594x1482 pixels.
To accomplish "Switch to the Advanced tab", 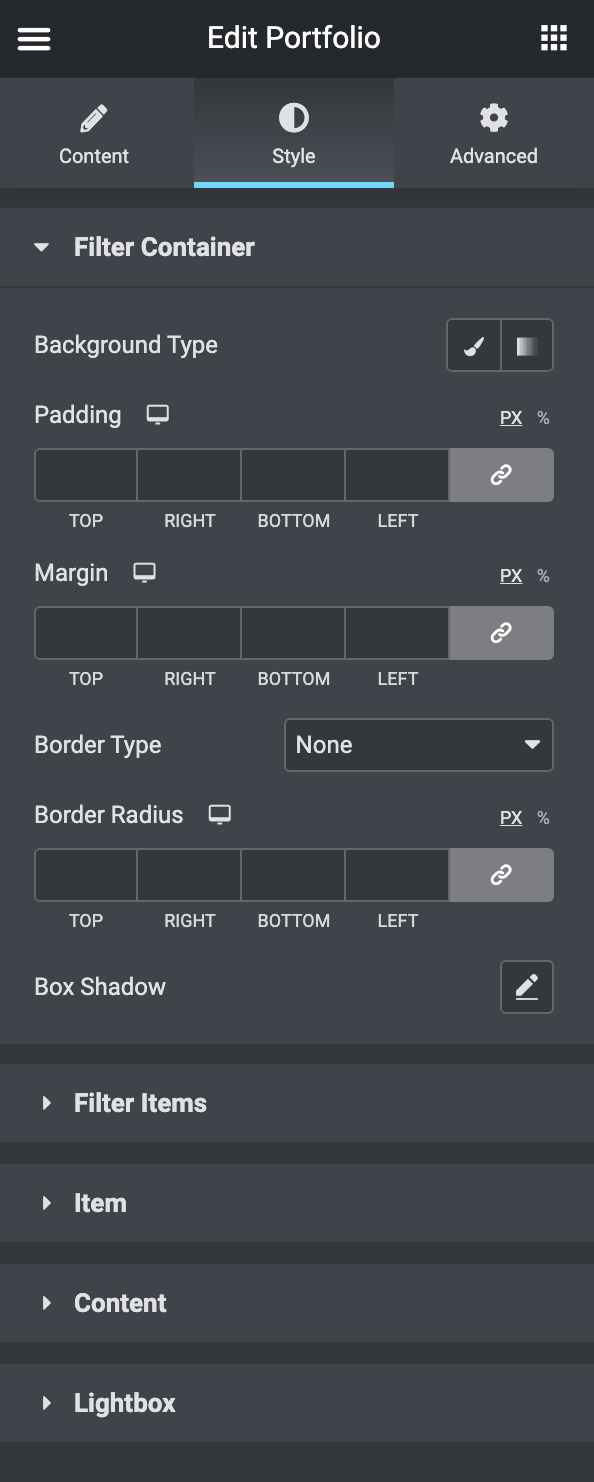I will click(x=493, y=133).
